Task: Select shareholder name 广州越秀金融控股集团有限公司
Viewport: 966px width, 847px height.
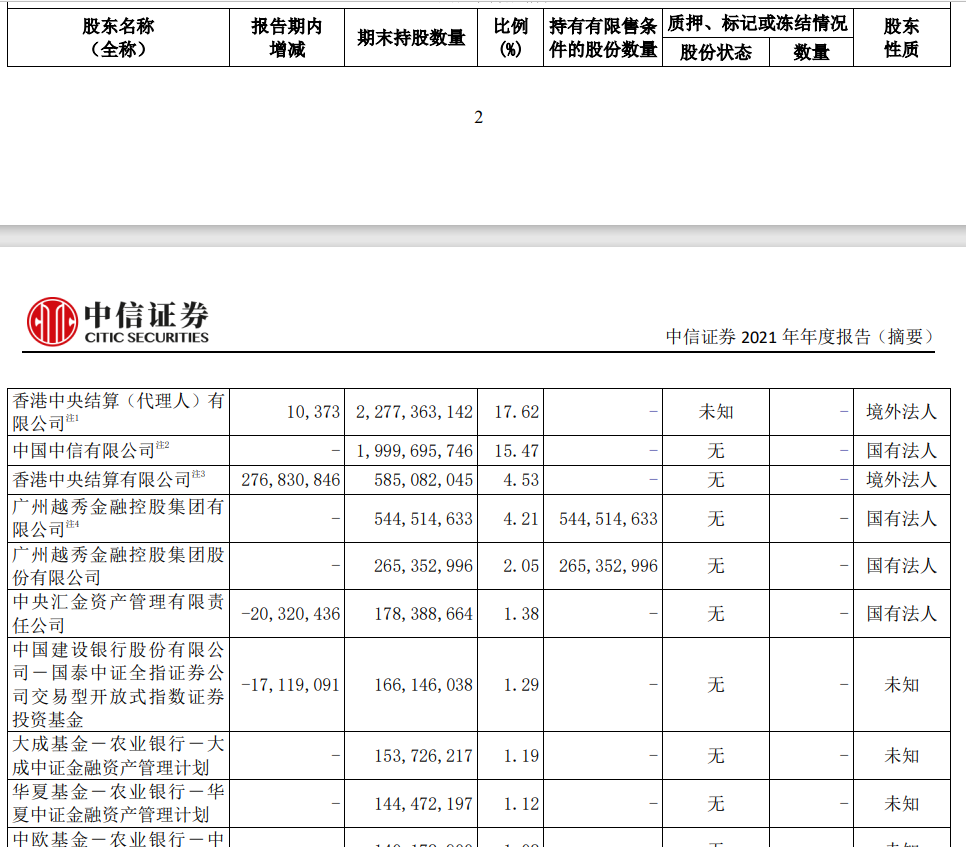Action: coord(118,518)
